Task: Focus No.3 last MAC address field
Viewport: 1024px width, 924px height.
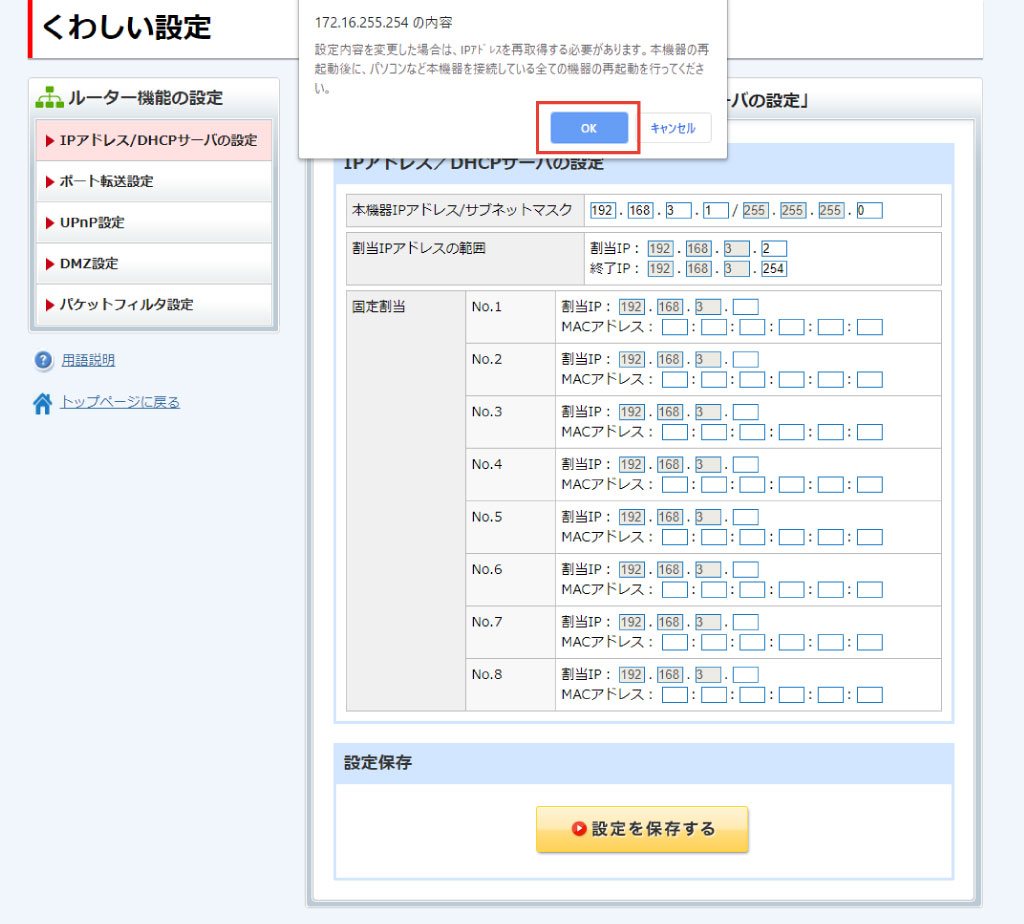Action: (869, 432)
